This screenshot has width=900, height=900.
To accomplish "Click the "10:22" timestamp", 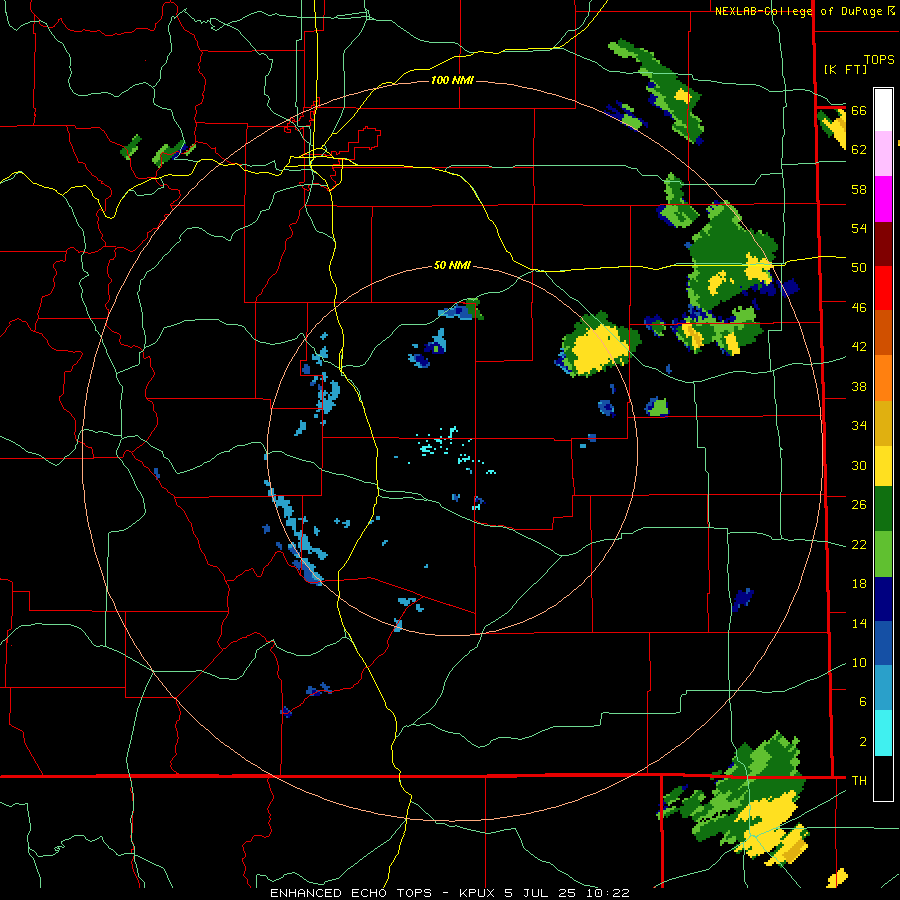I will 608,893.
